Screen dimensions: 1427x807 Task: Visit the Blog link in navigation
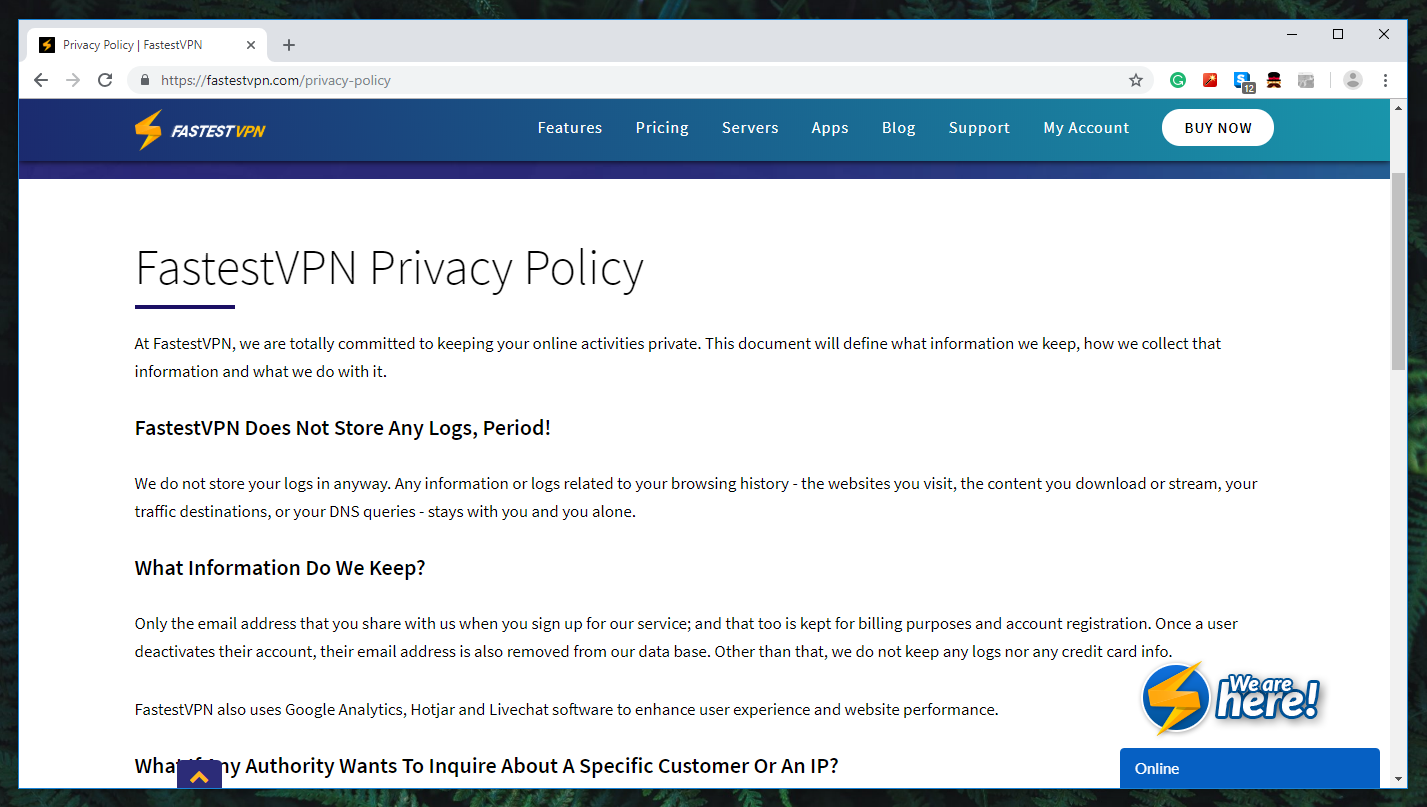click(899, 128)
